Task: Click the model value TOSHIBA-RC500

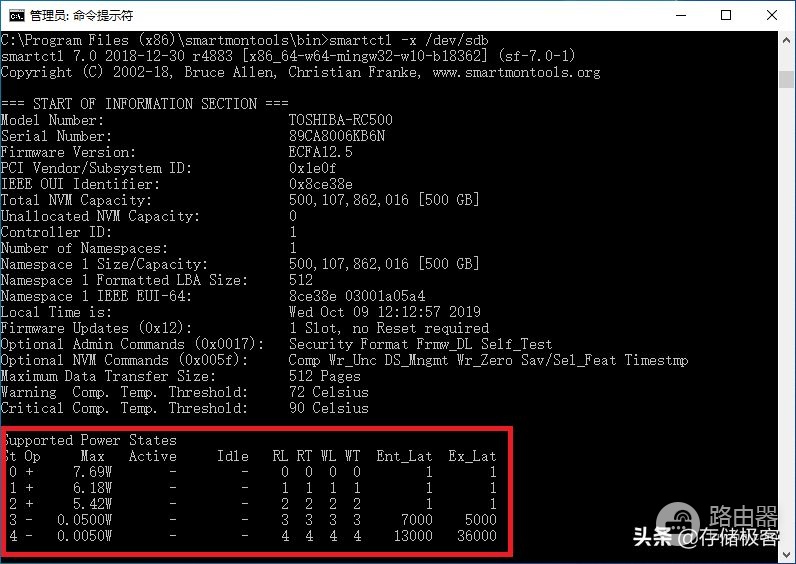Action: (x=341, y=120)
